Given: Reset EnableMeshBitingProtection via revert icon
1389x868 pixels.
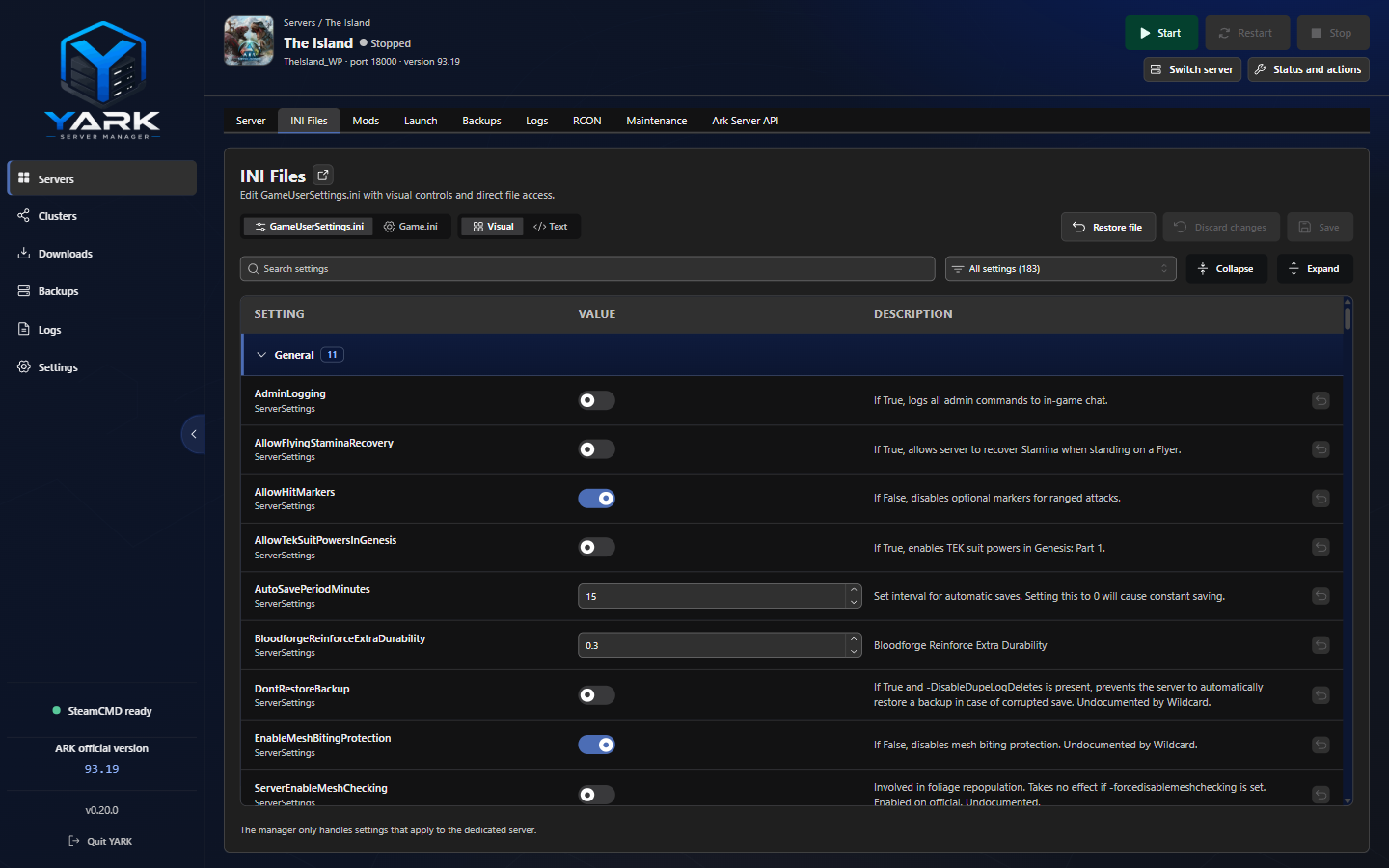Looking at the screenshot, I should coord(1321,745).
